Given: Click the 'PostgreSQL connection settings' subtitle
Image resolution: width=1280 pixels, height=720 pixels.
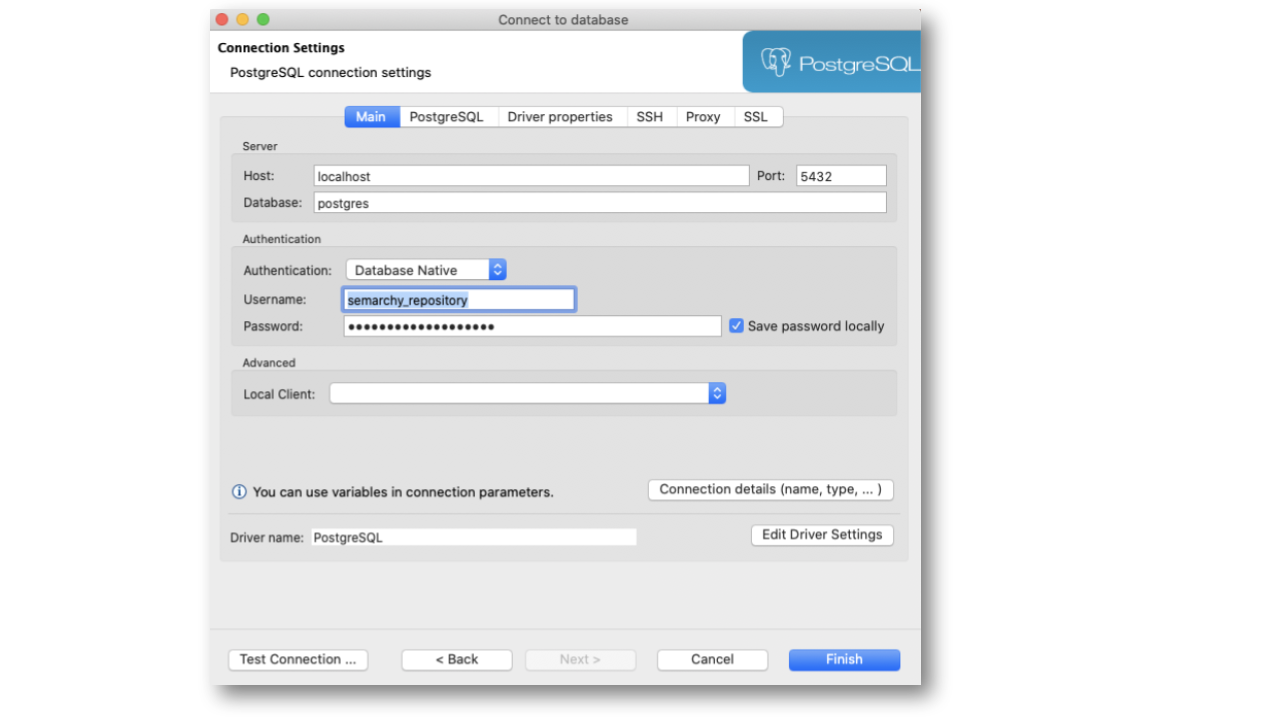Looking at the screenshot, I should pos(331,73).
